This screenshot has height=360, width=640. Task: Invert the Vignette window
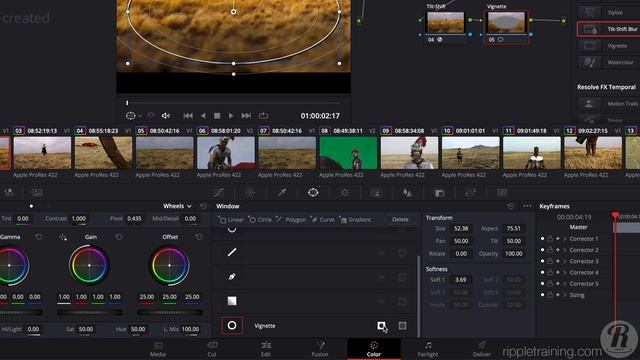(x=381, y=325)
